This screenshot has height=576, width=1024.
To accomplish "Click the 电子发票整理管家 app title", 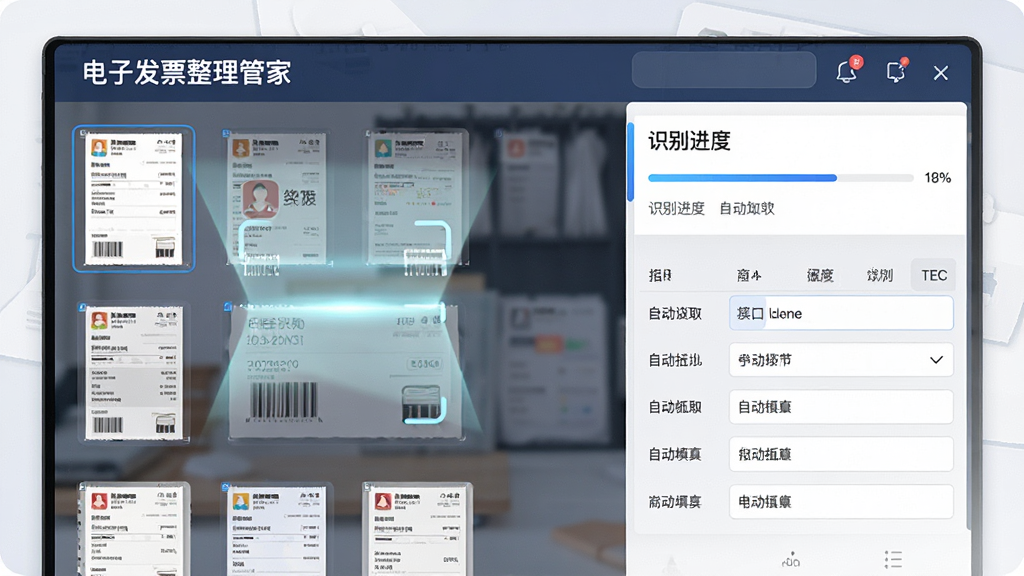I will click(x=187, y=72).
